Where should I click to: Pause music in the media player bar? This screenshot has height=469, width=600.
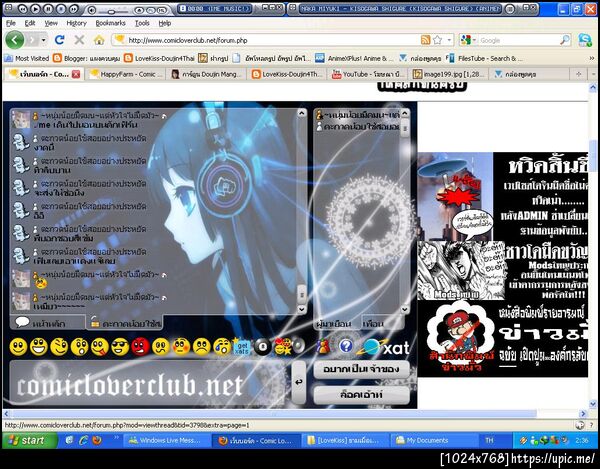(47, 9)
